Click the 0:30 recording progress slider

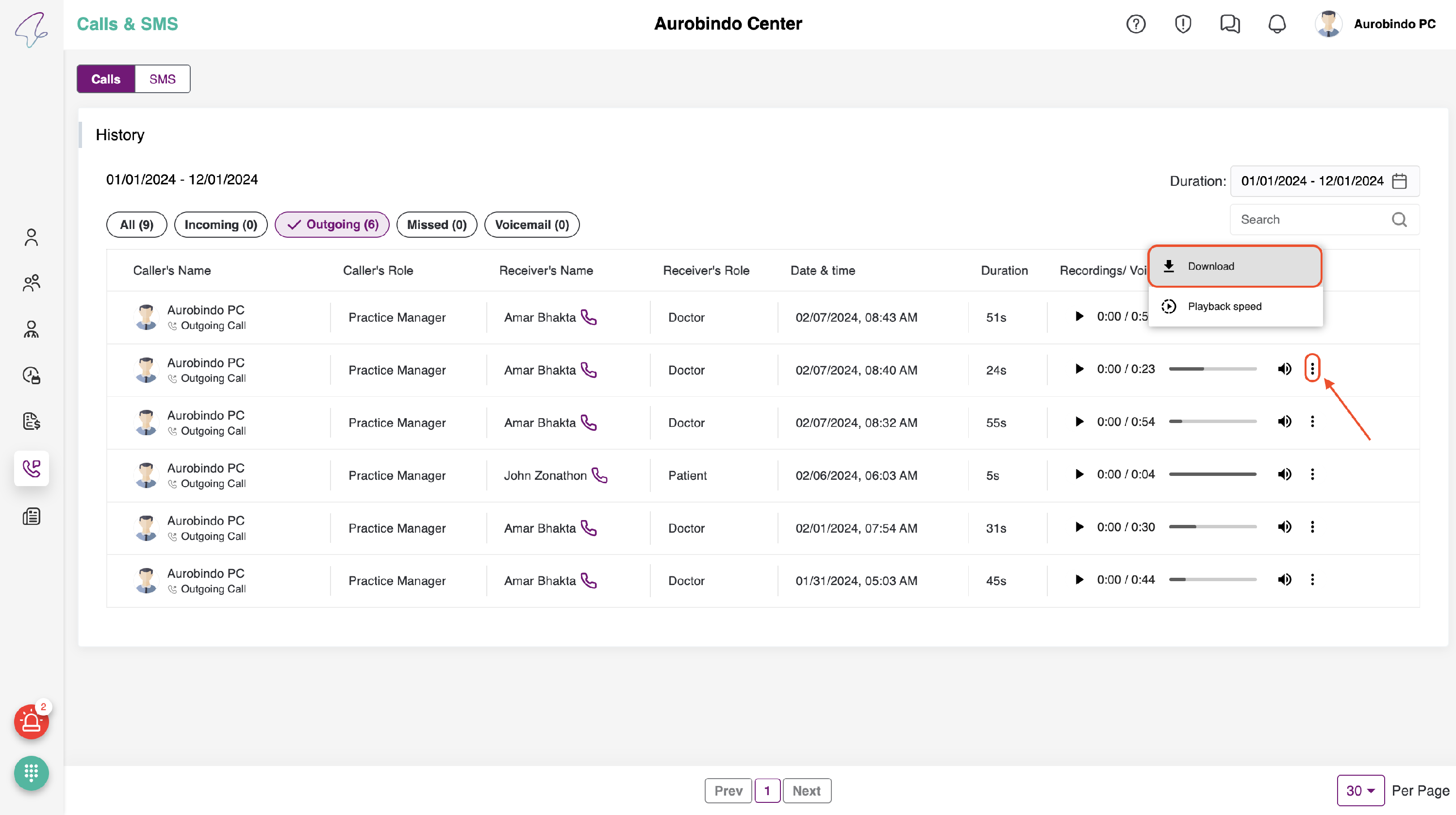1212,527
